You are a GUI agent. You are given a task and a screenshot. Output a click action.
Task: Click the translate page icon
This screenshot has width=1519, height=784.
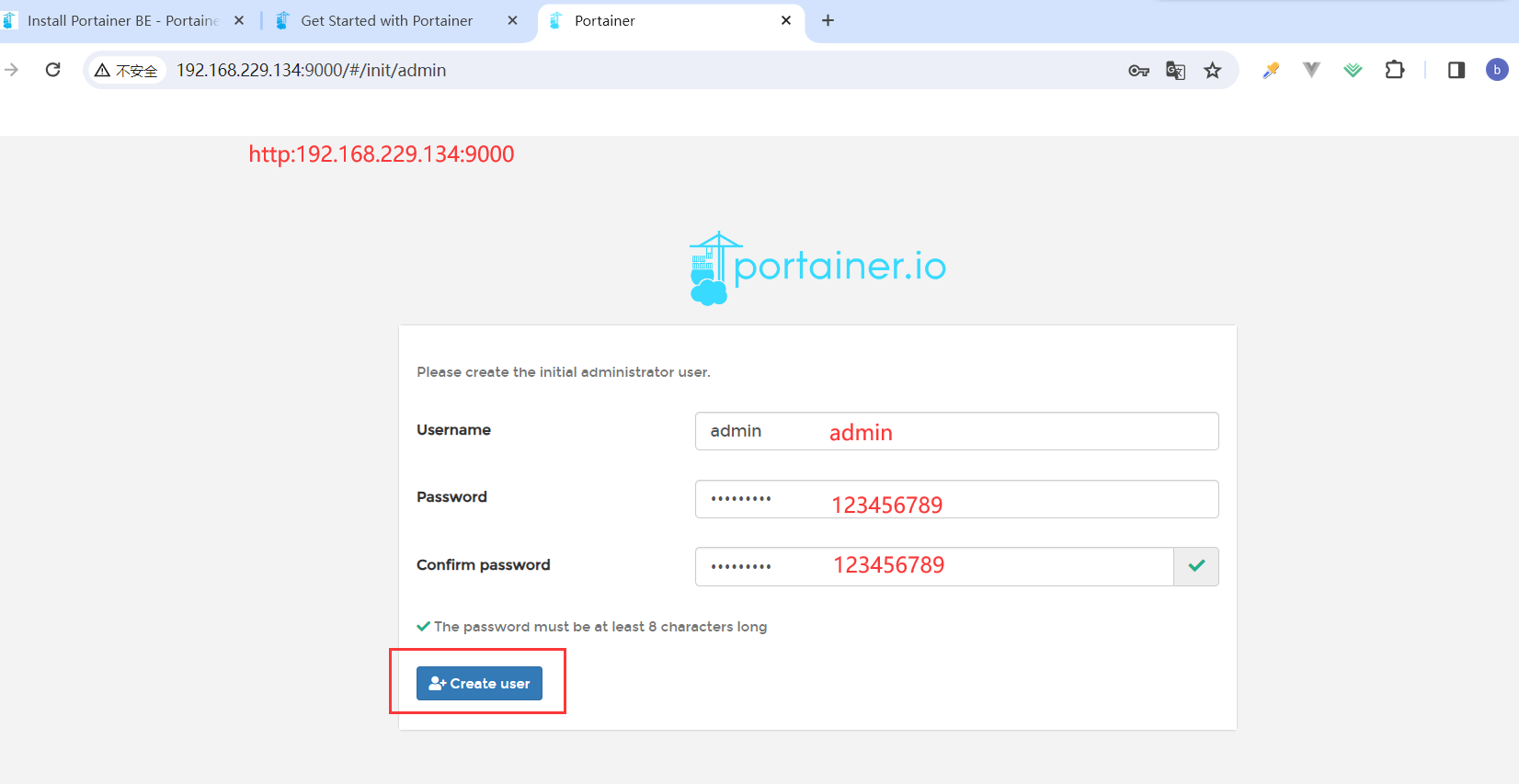point(1175,71)
